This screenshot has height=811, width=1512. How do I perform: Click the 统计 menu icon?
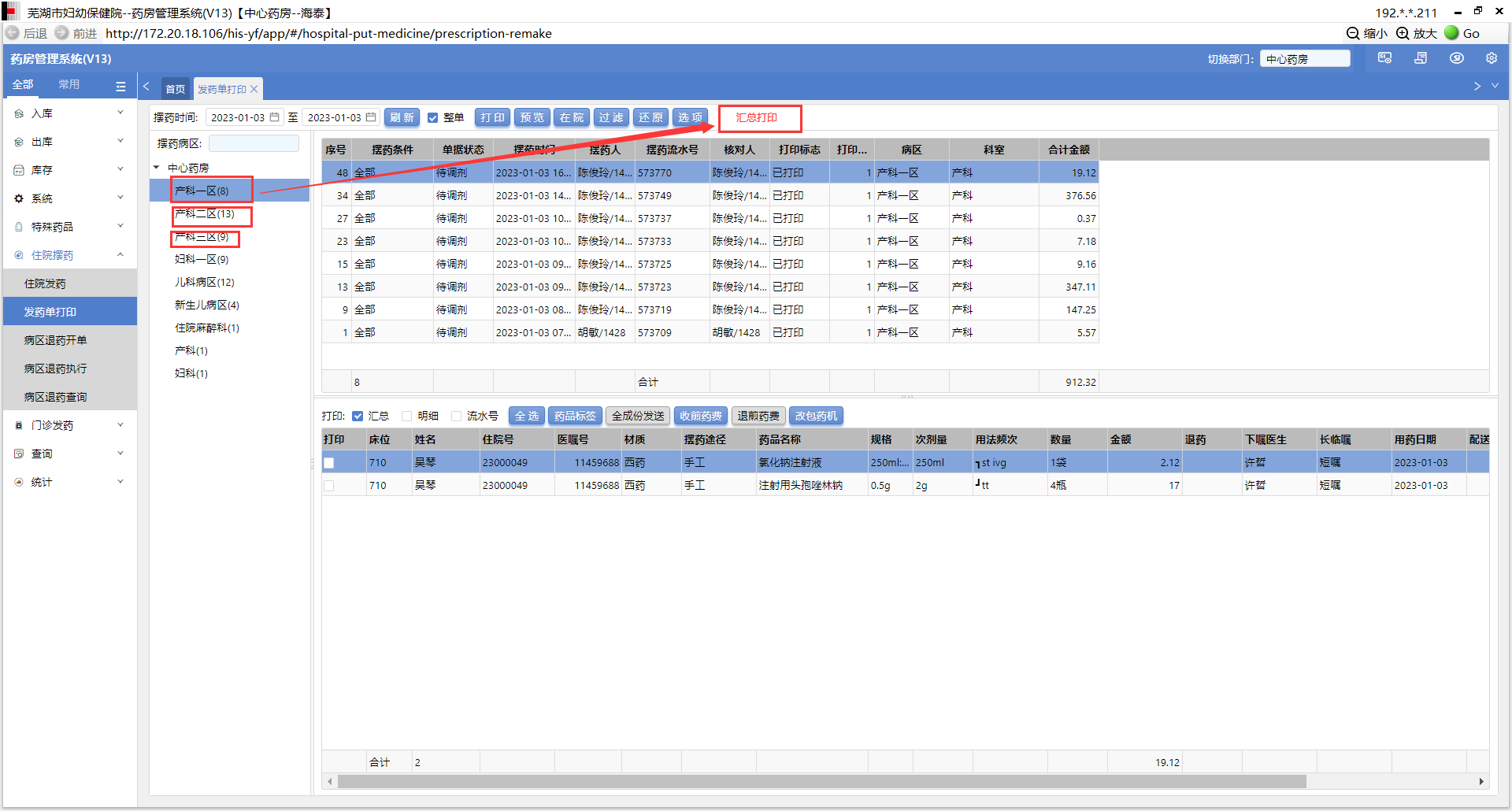(x=19, y=482)
